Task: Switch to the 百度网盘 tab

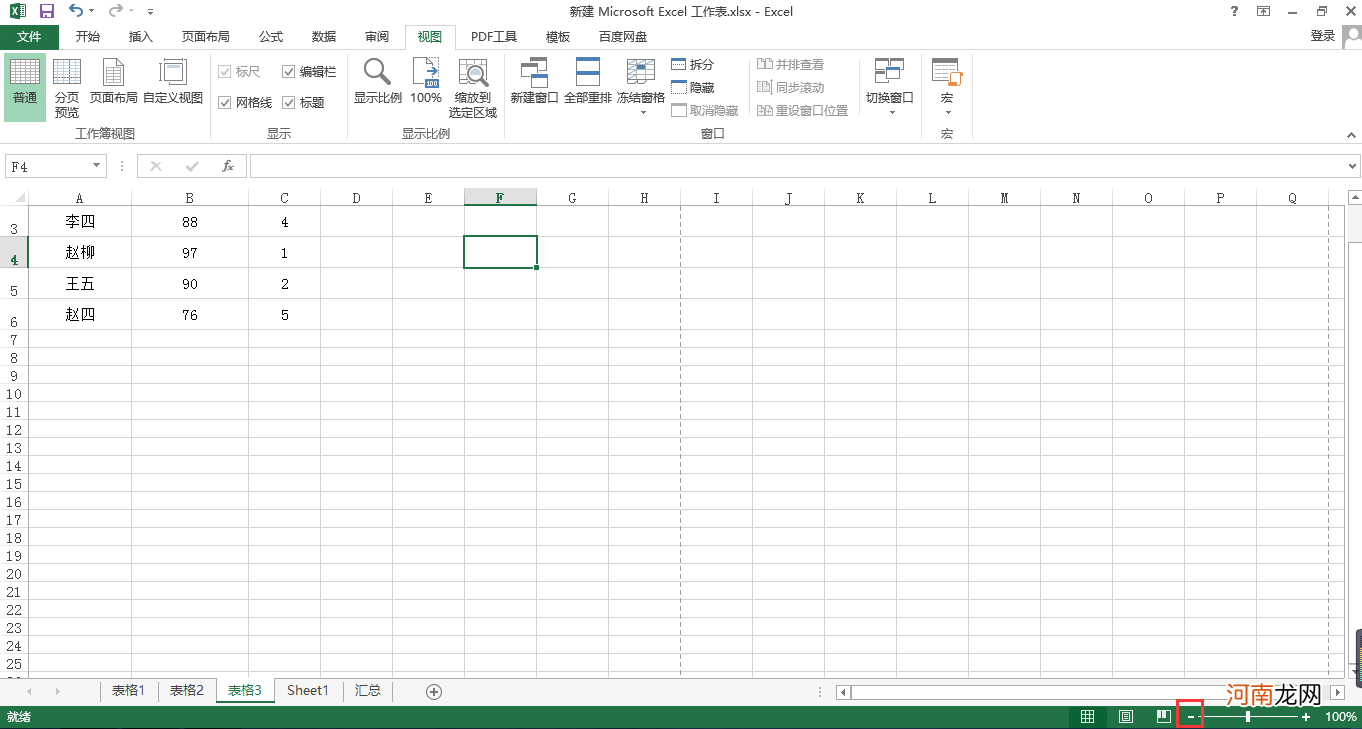Action: [x=623, y=37]
